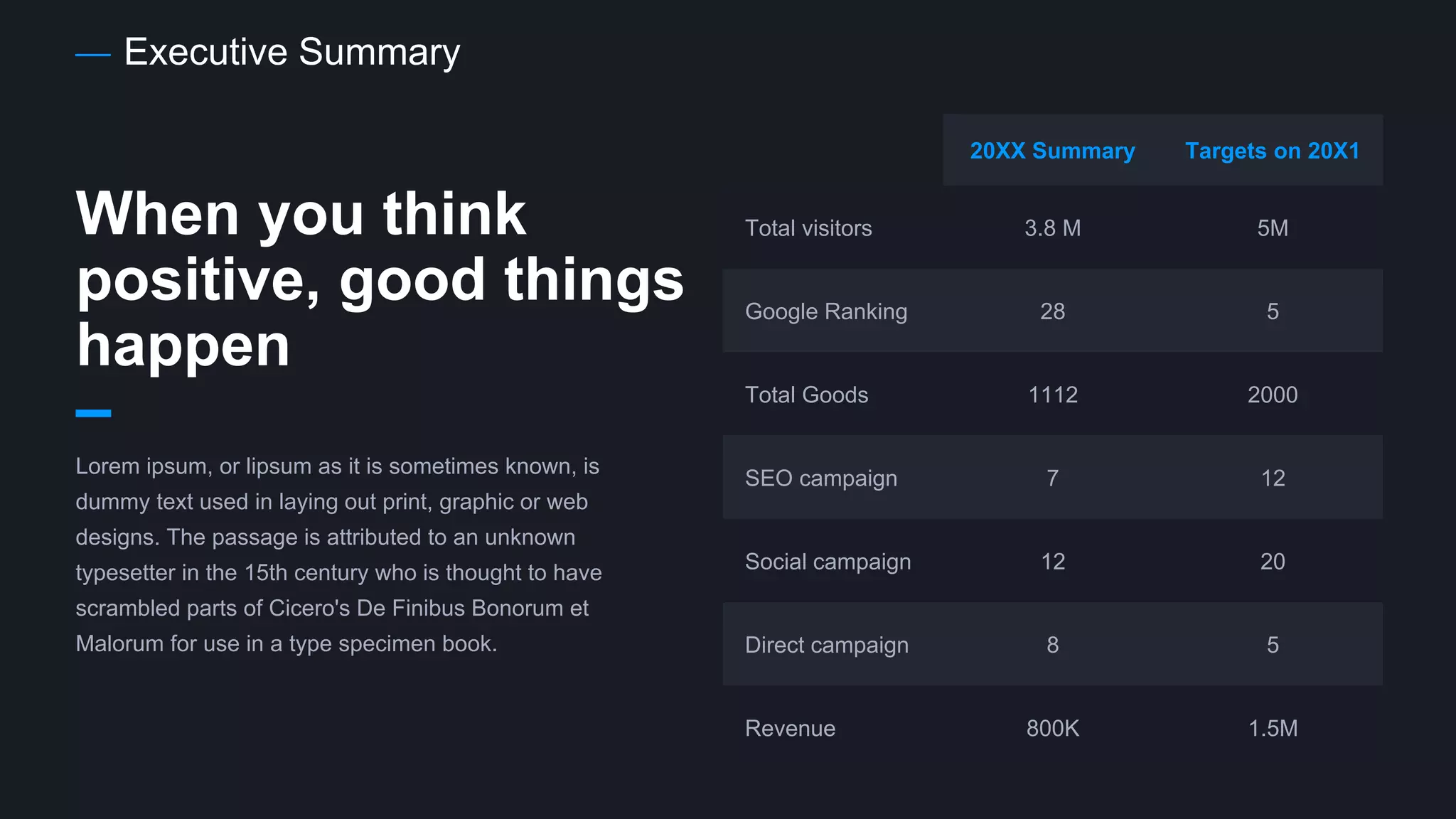Click the 'Targets on 20X1' column header
The width and height of the screenshot is (1456, 819).
(1273, 151)
